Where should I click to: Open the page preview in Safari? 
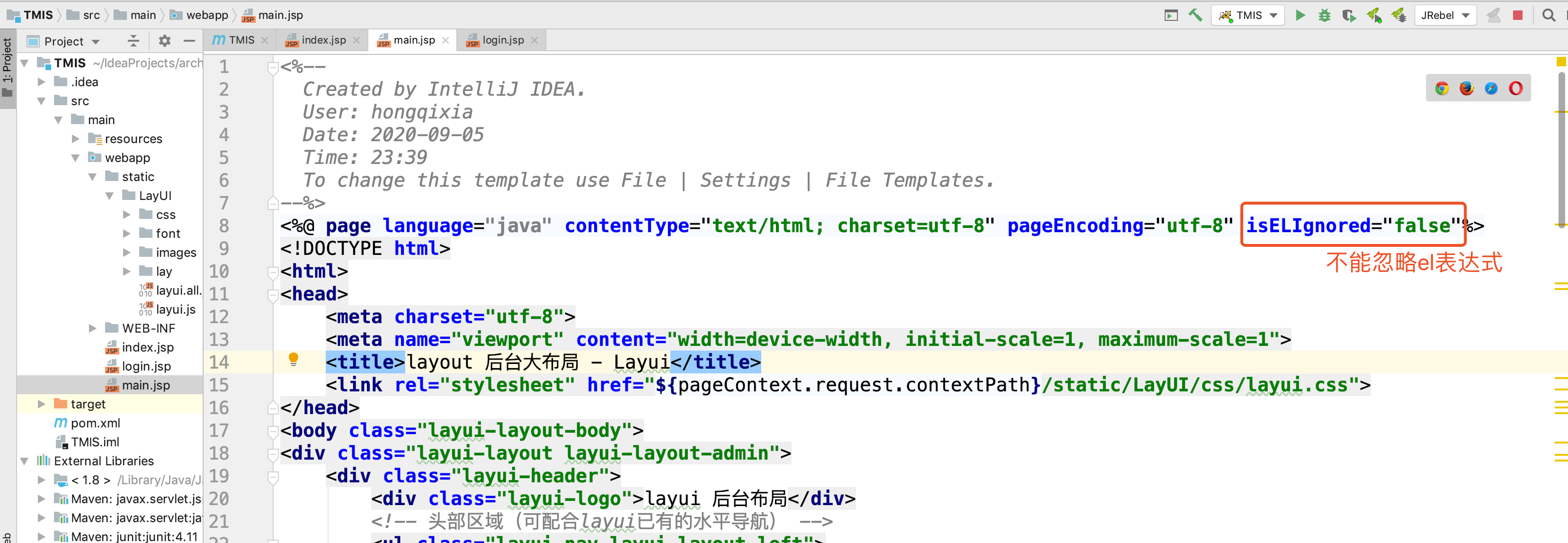(x=1491, y=87)
